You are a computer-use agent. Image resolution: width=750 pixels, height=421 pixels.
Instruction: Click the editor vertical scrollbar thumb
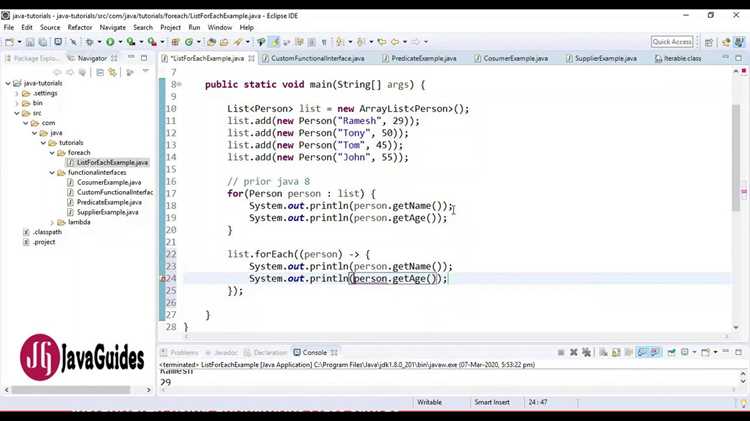tap(736, 157)
